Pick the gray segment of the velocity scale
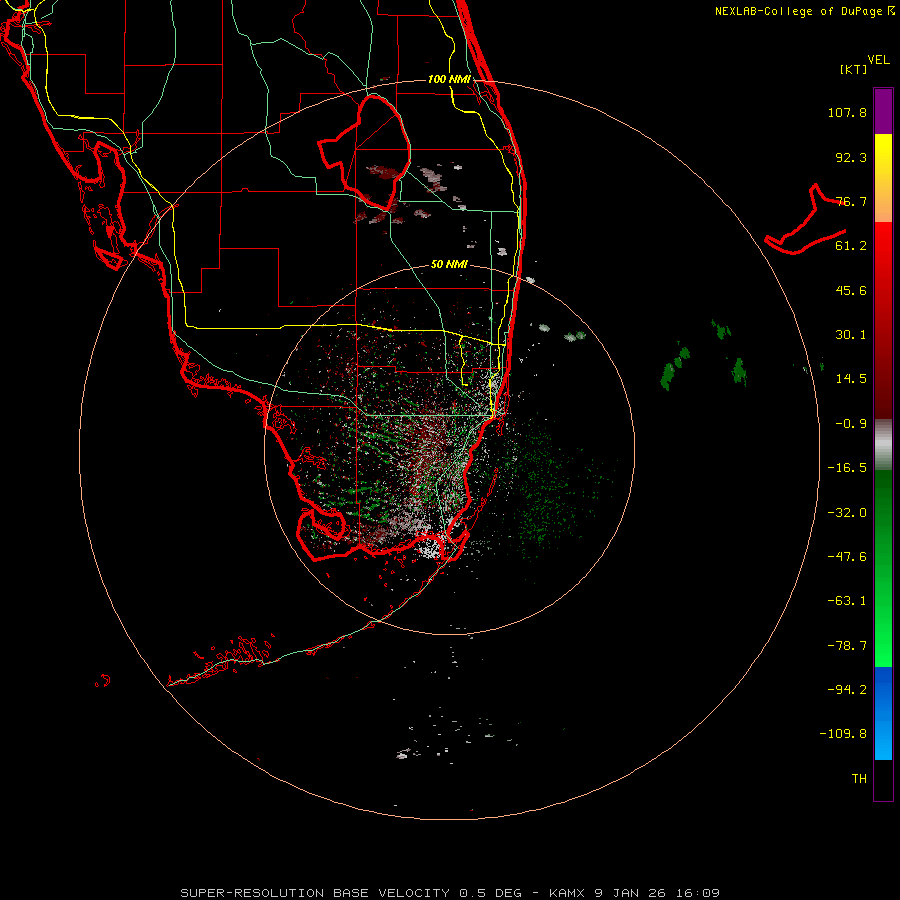The width and height of the screenshot is (900, 900). click(883, 445)
